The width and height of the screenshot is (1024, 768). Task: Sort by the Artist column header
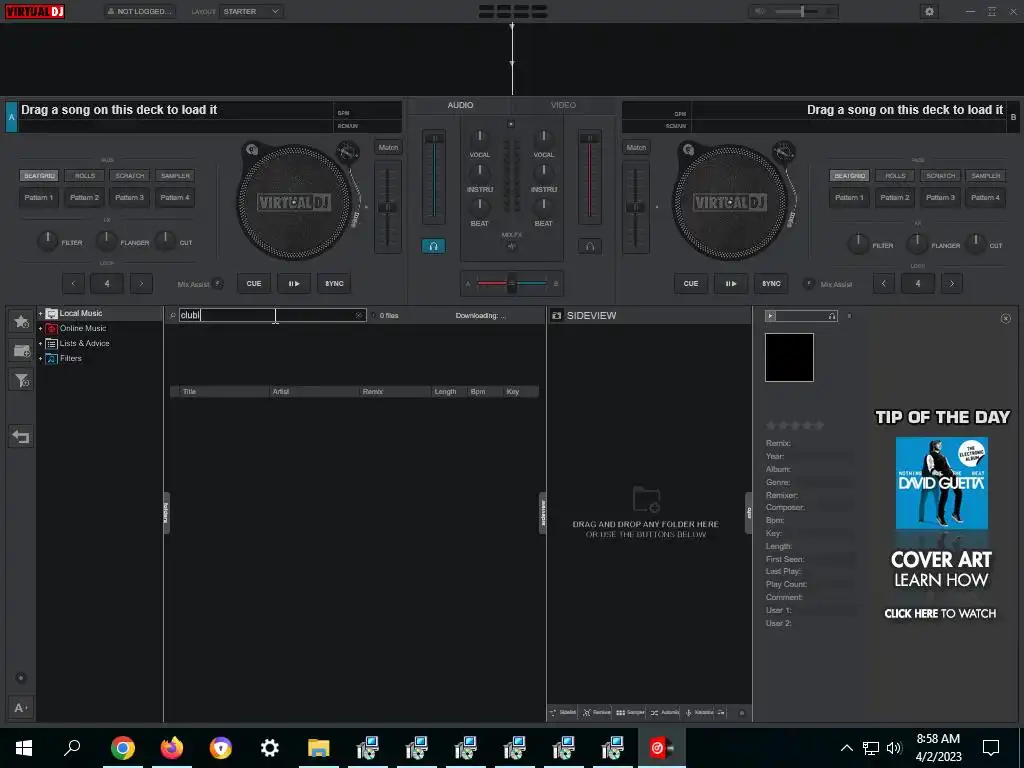(314, 392)
